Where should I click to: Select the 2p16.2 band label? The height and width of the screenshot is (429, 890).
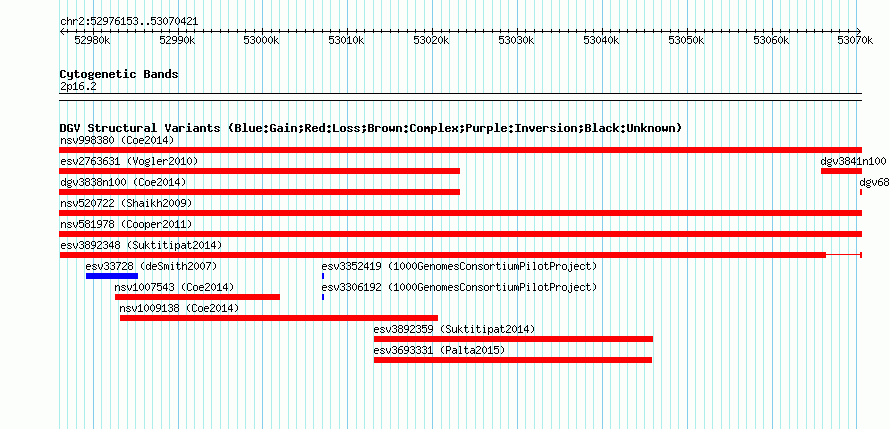coord(78,87)
